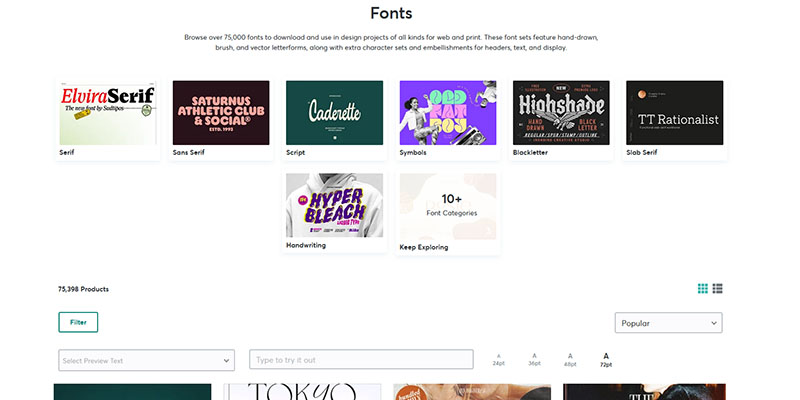The height and width of the screenshot is (400, 800).
Task: Click the 'Type to try it out' field
Action: click(x=361, y=360)
